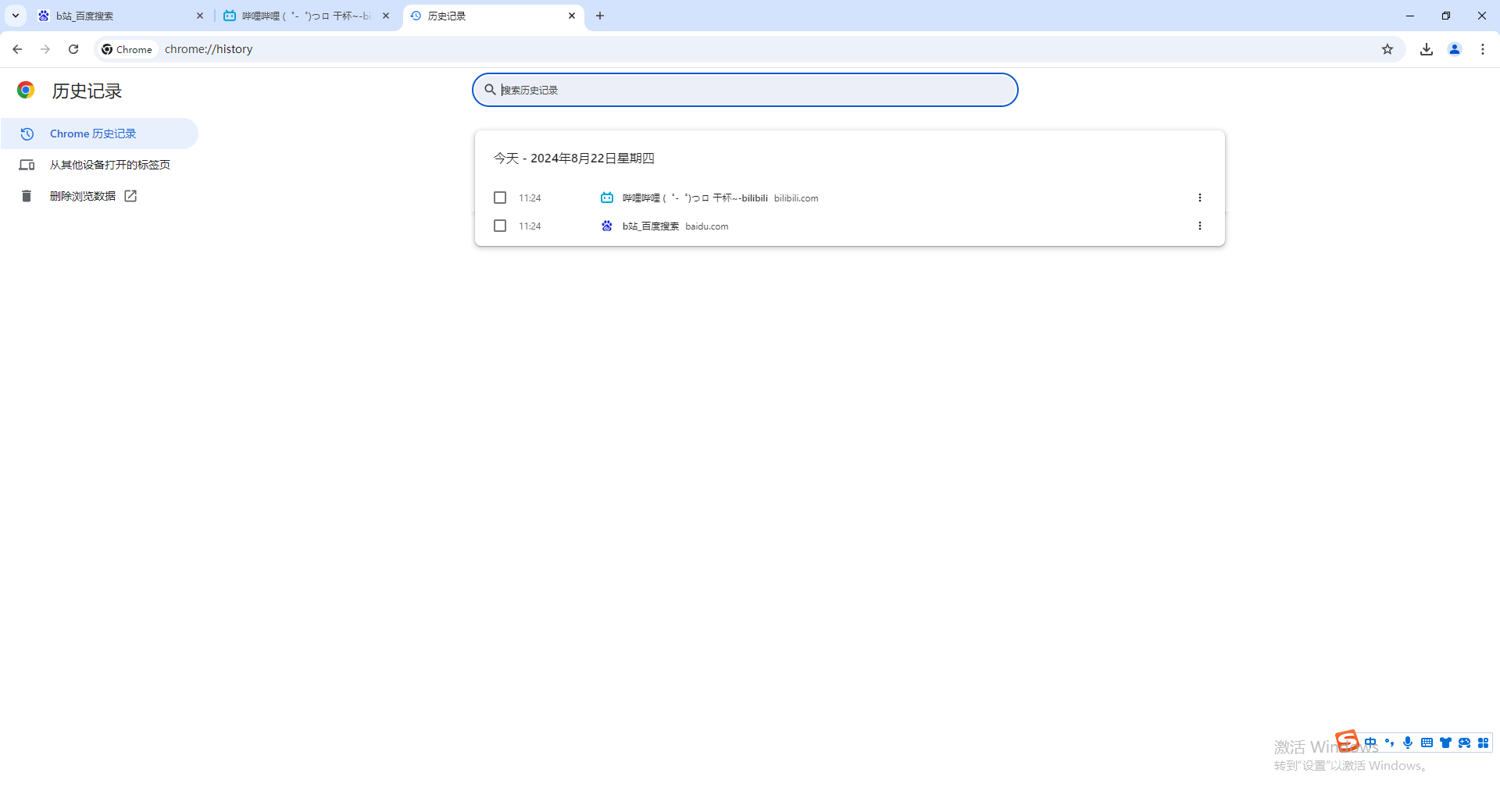Focus the 搜索历史记录 search field
Image resolution: width=1500 pixels, height=812 pixels.
coord(745,90)
